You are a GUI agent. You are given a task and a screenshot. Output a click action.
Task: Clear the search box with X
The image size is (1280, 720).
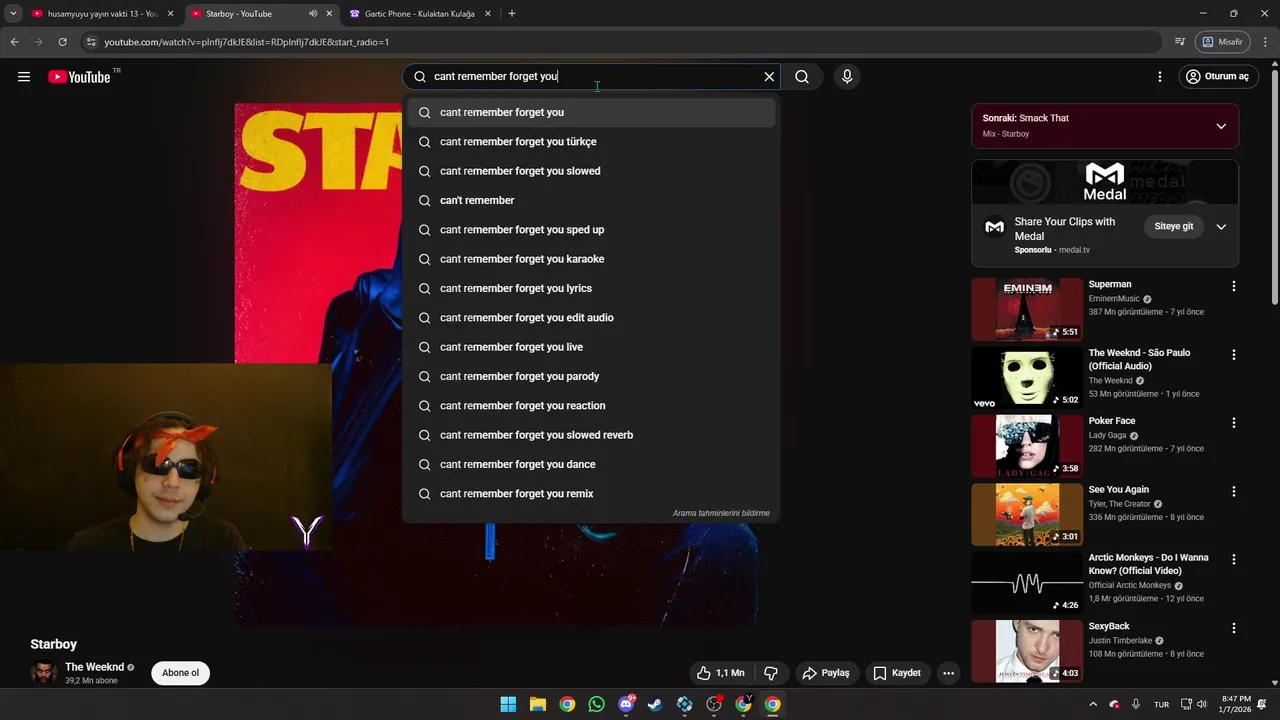point(769,77)
